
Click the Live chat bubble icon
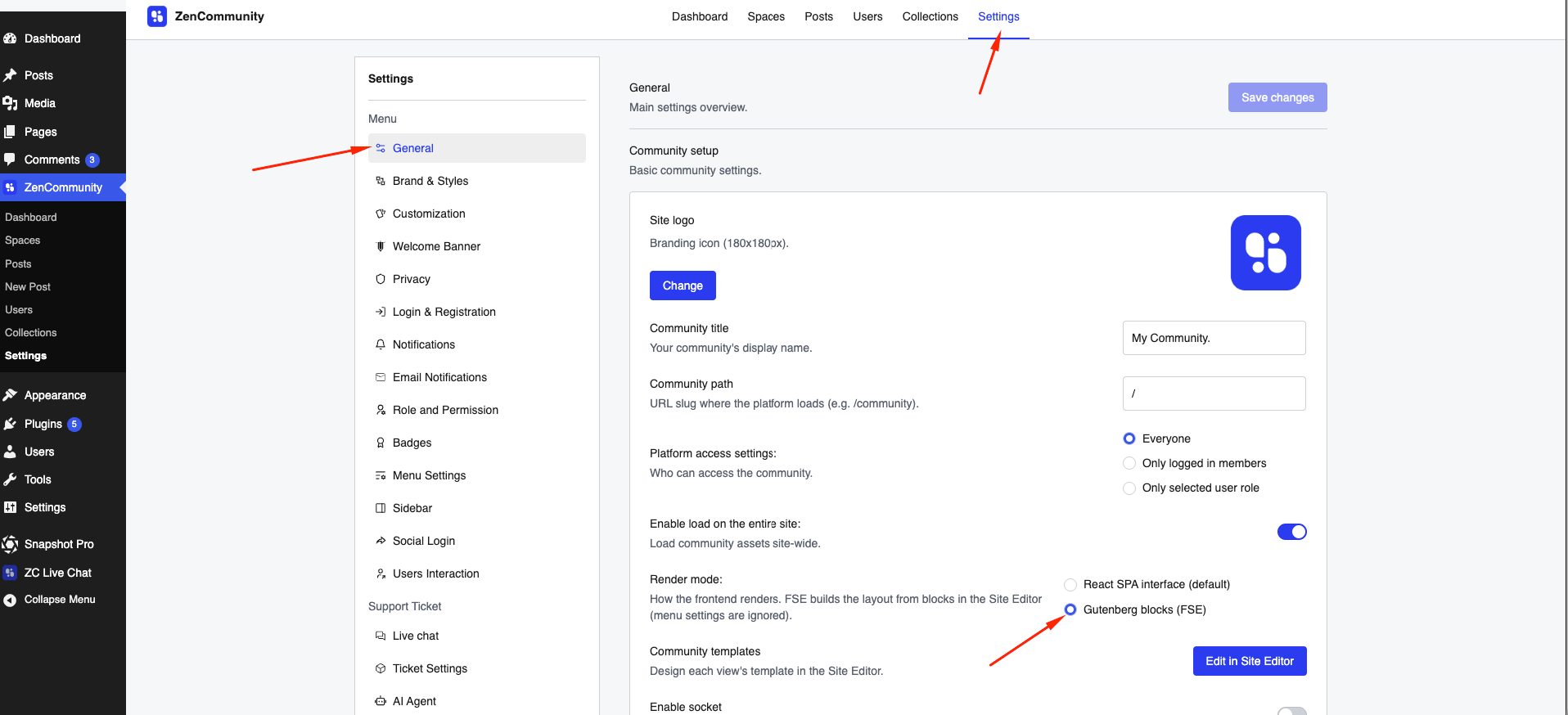(381, 636)
